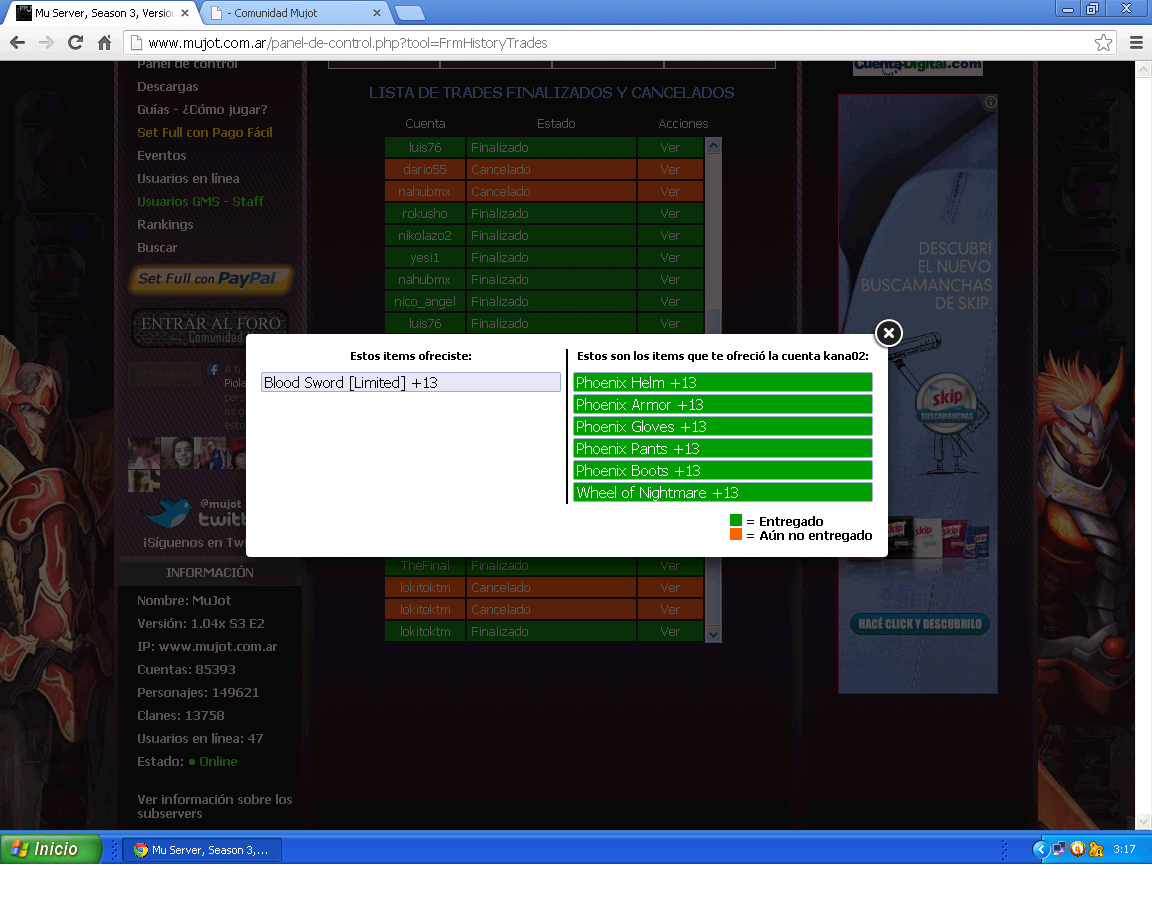Click the Twitter bird logo
1152x900 pixels.
coord(166,513)
